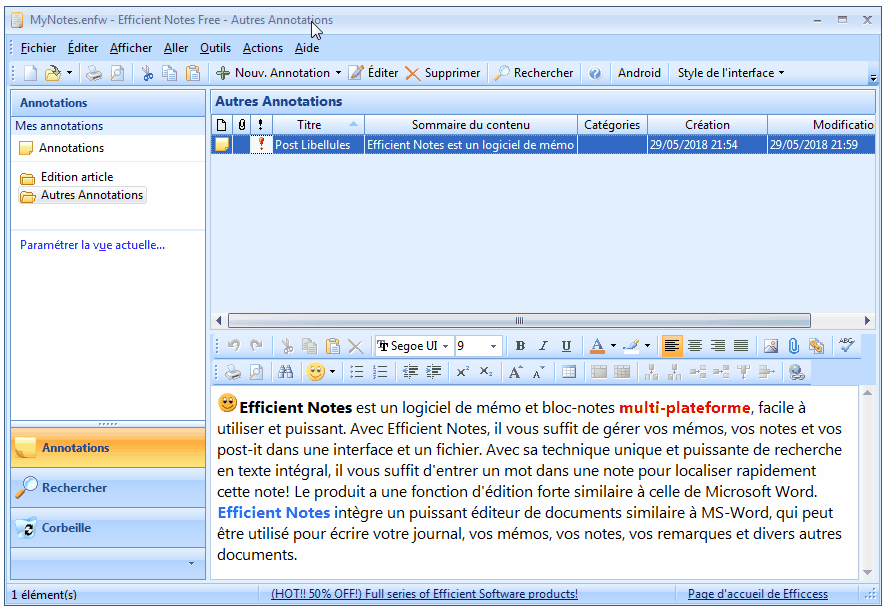
Task: Expand the font color dropdown arrow
Action: 613,346
